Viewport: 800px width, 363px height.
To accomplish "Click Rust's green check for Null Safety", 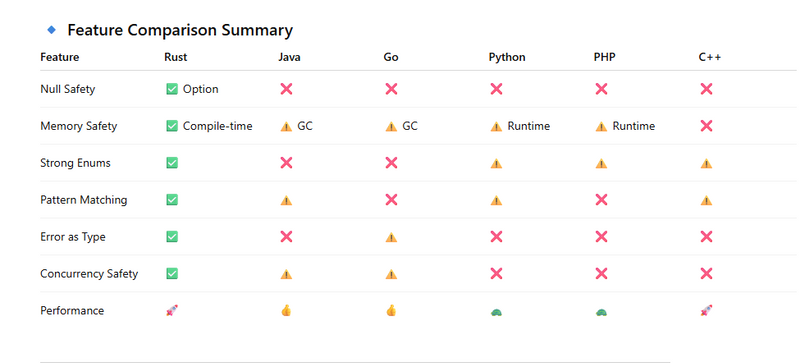I will (172, 89).
